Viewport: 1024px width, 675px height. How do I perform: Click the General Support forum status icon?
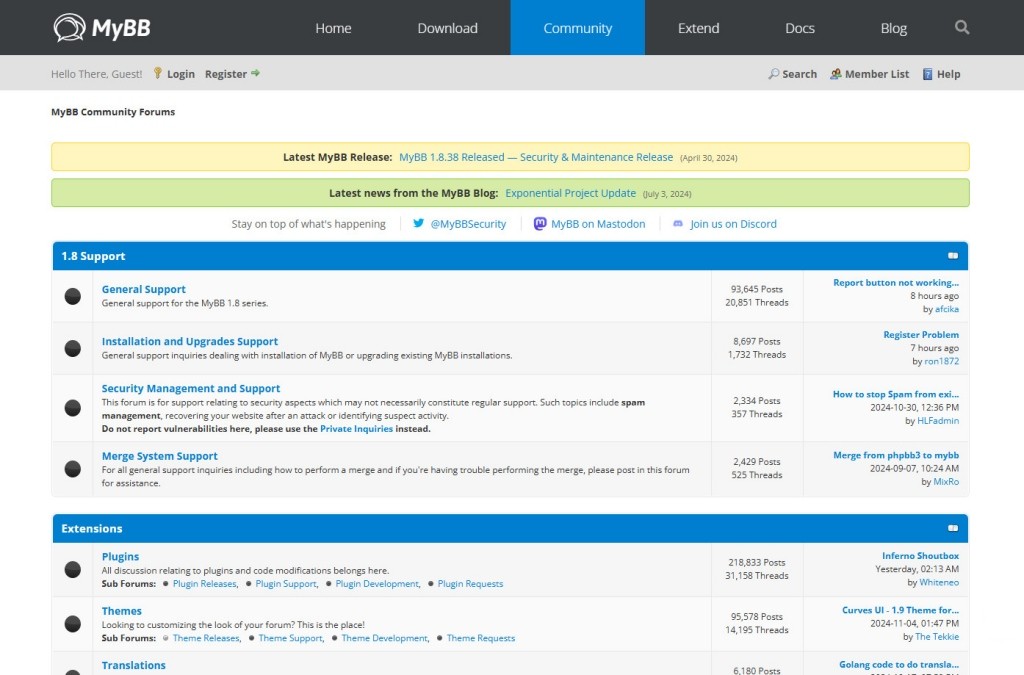[x=72, y=296]
